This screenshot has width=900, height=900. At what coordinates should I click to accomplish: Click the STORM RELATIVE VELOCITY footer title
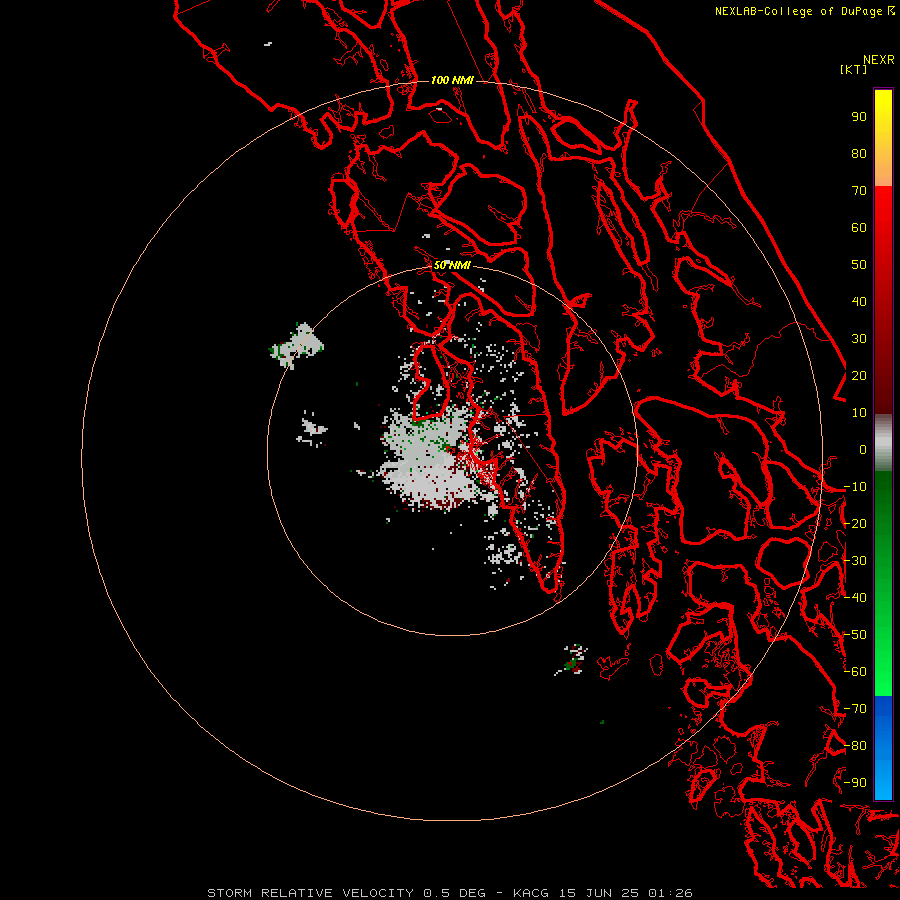click(x=310, y=893)
